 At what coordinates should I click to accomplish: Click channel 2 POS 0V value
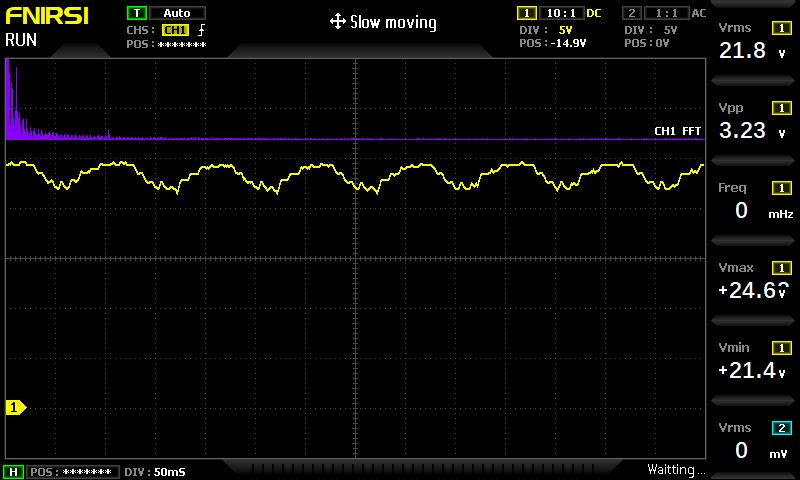(x=662, y=43)
